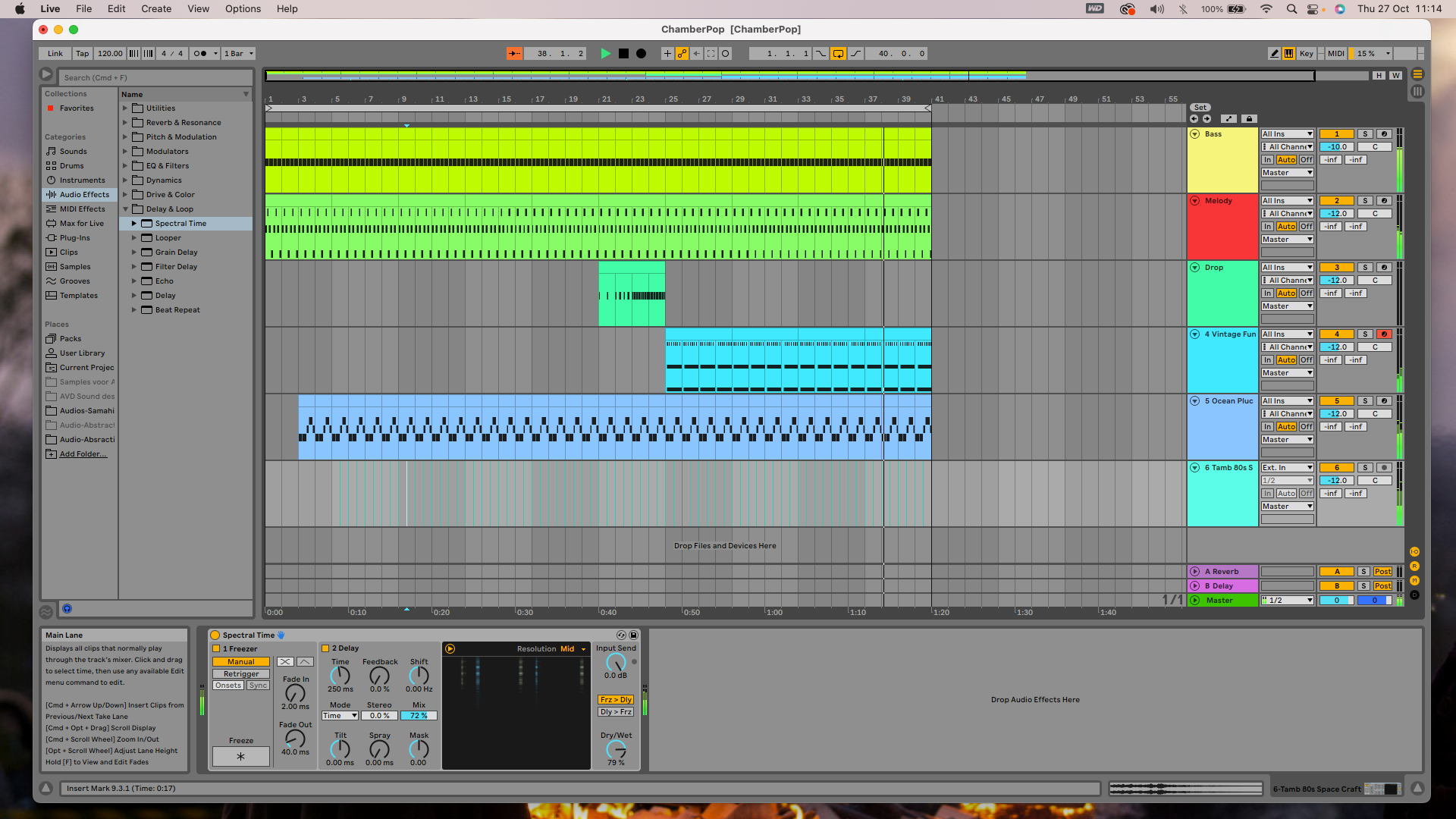
Task: Toggle the Spectral Time device activator
Action: 215,635
